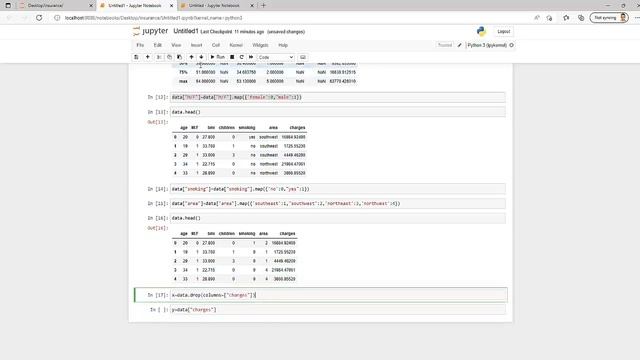Restart kernel and run all icon
Screen dimensions: 640x360
(x=251, y=57)
